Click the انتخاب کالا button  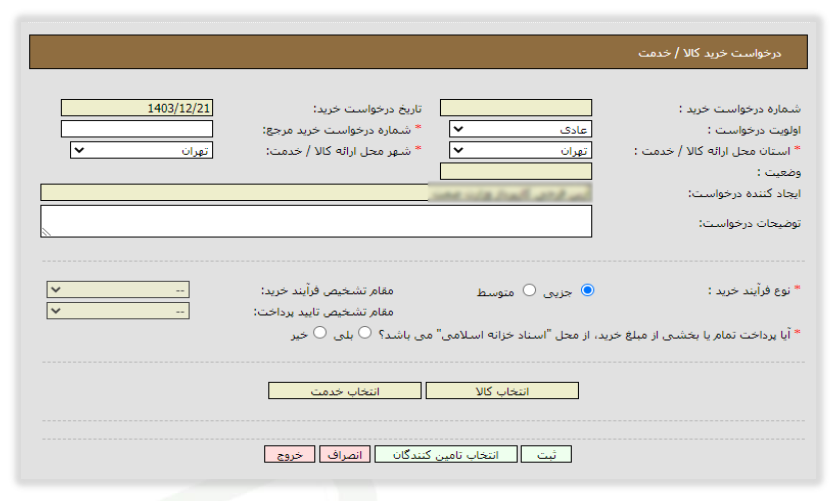[x=502, y=391]
